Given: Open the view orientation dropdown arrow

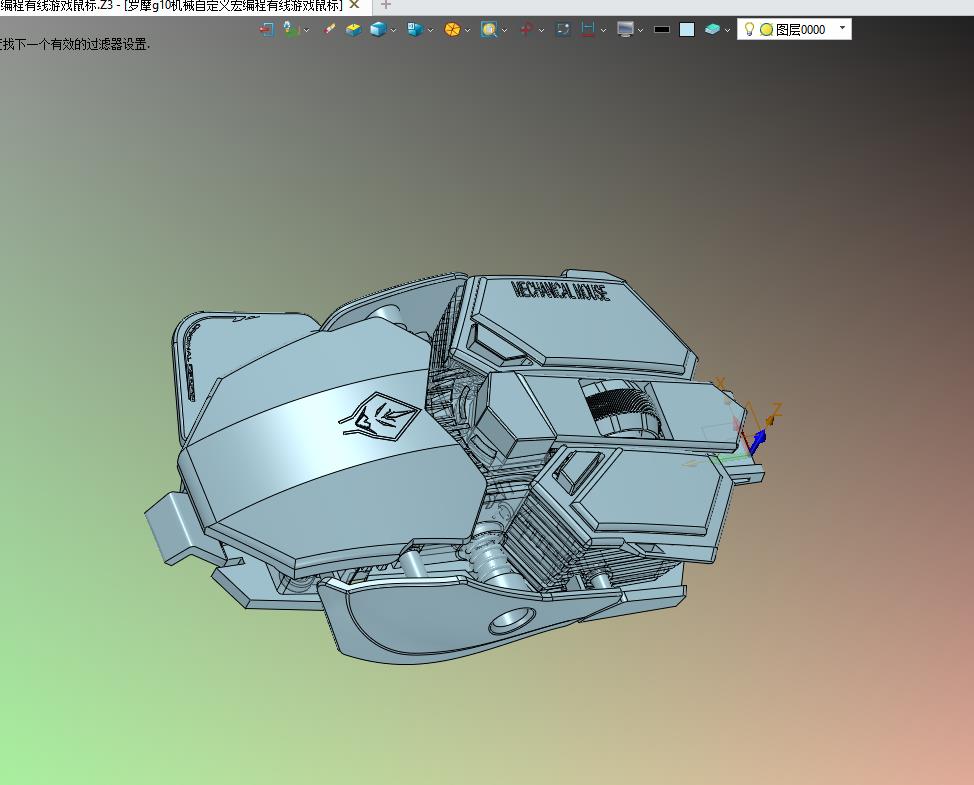Looking at the screenshot, I should pos(430,30).
